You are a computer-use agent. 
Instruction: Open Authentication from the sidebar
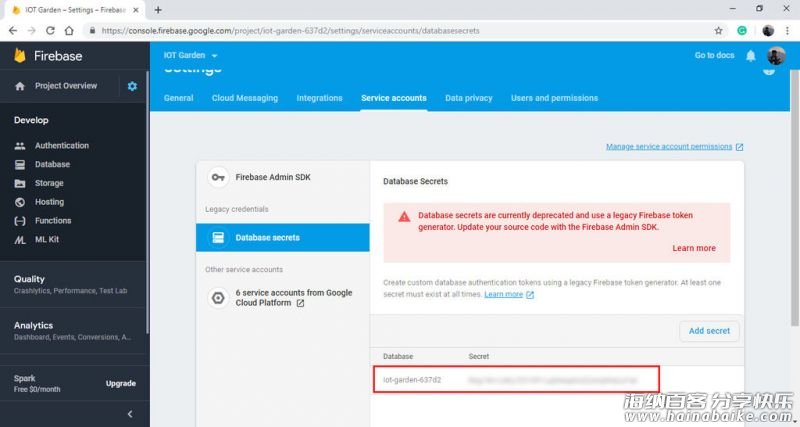click(x=62, y=145)
